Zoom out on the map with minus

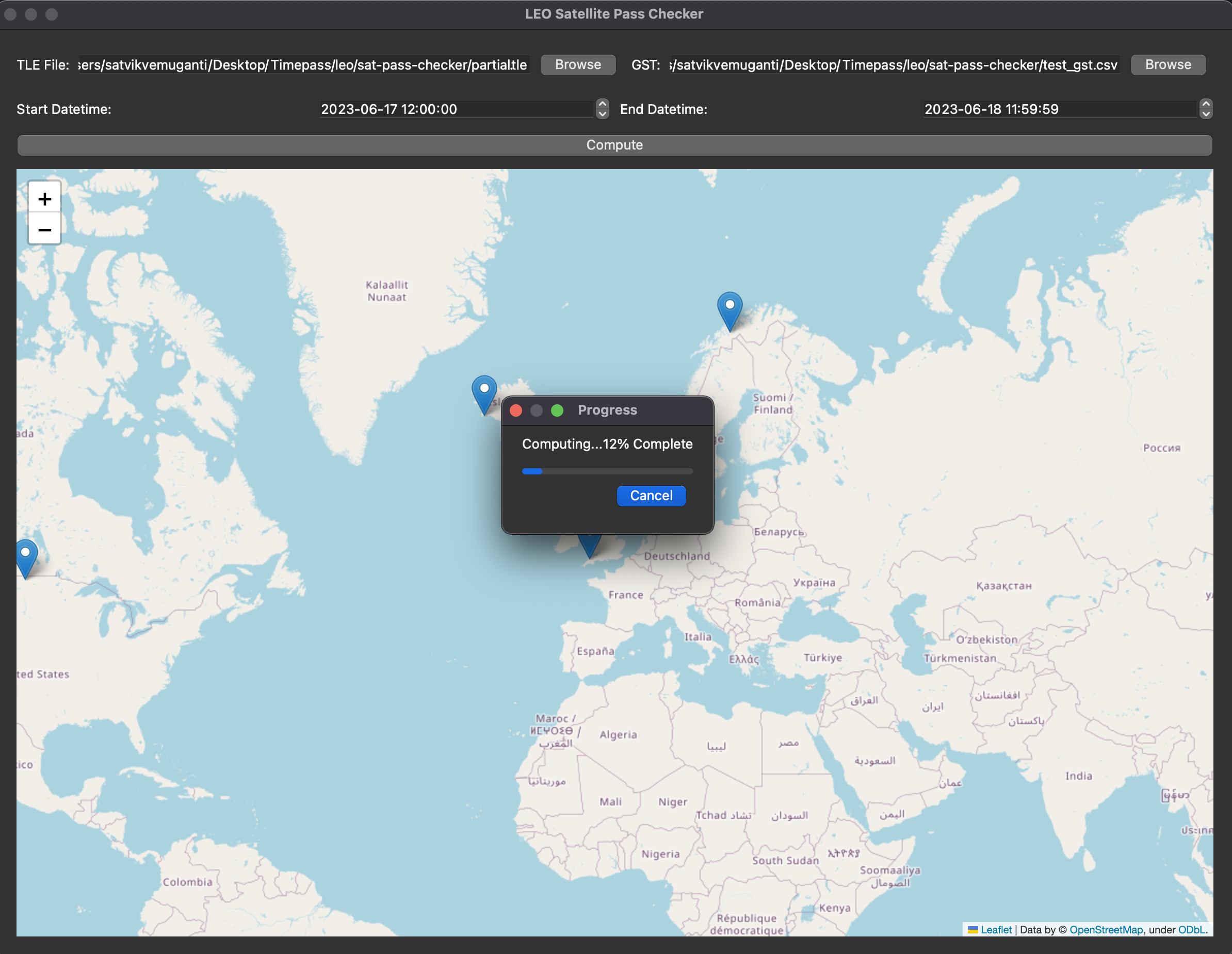tap(44, 229)
